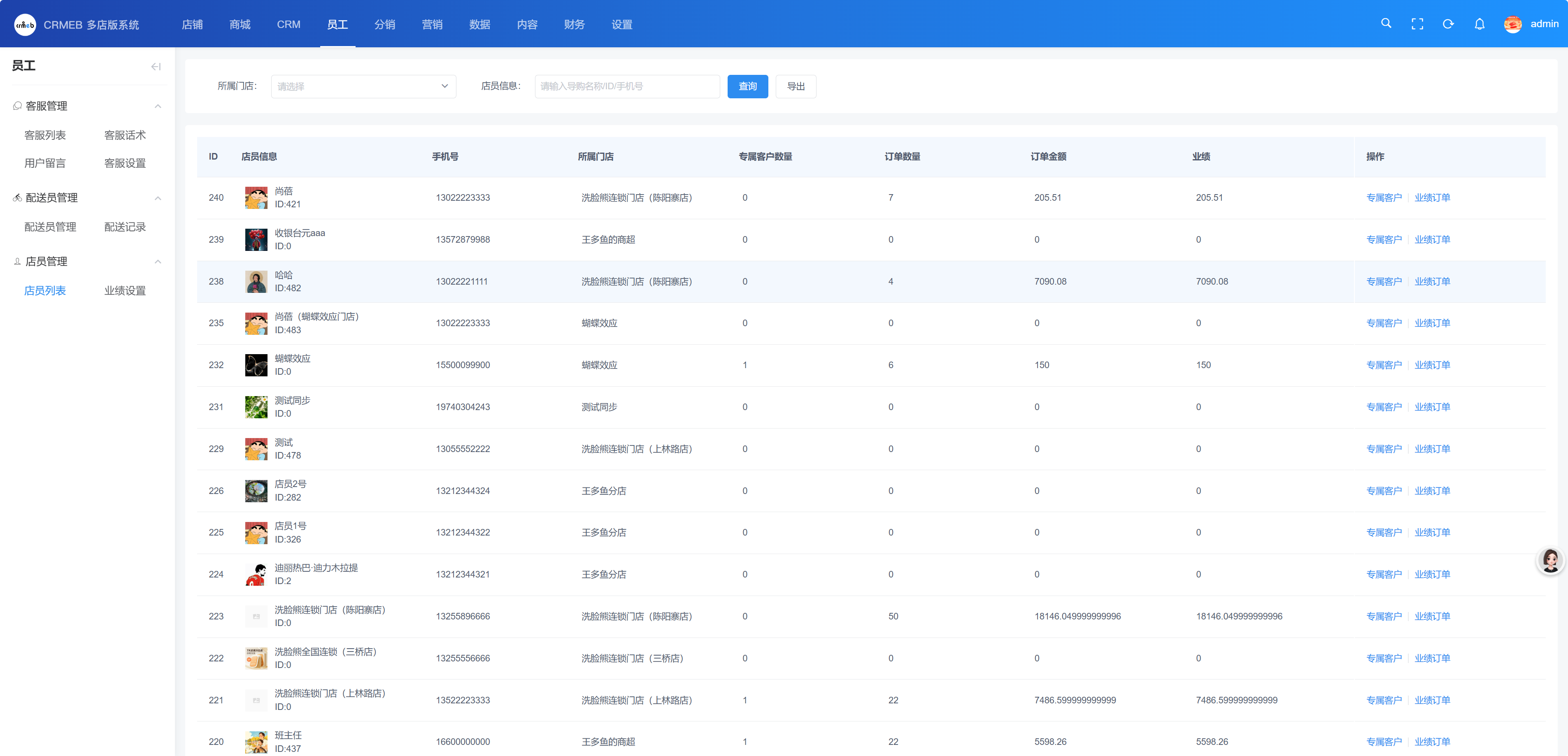The width and height of the screenshot is (1568, 756).
Task: Click the refresh icon in header
Action: point(1448,24)
